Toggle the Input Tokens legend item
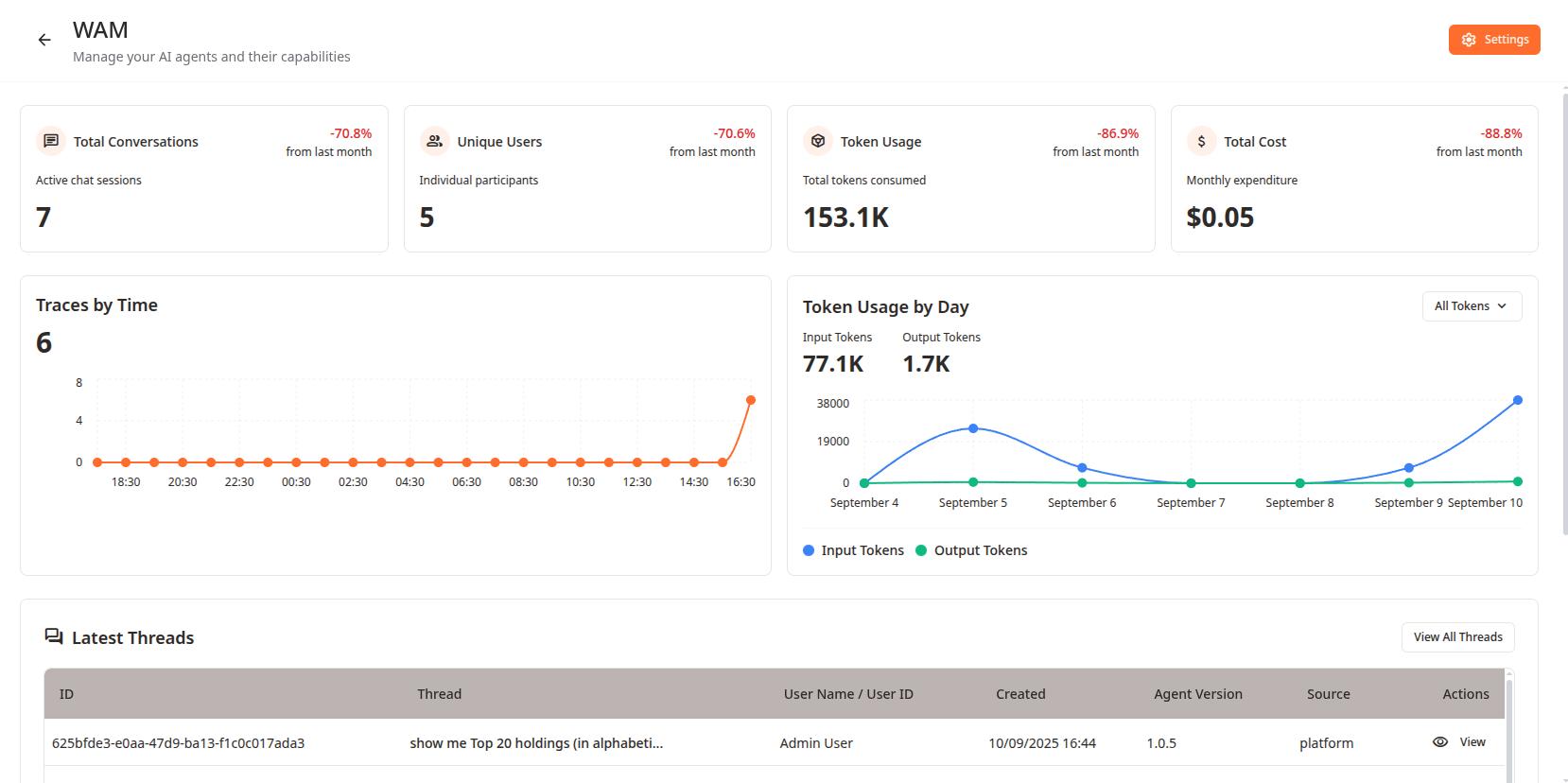The height and width of the screenshot is (783, 1568). coord(853,550)
